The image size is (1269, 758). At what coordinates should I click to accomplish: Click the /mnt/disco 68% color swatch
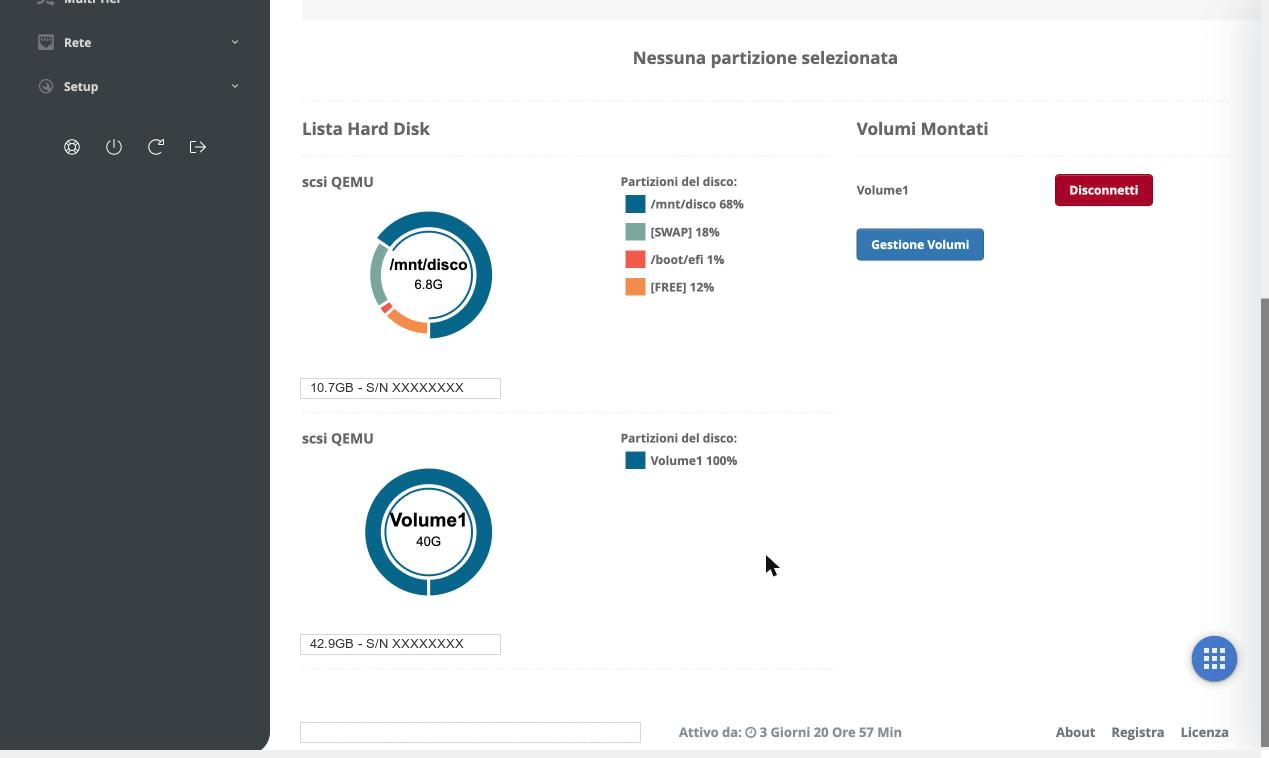(635, 204)
